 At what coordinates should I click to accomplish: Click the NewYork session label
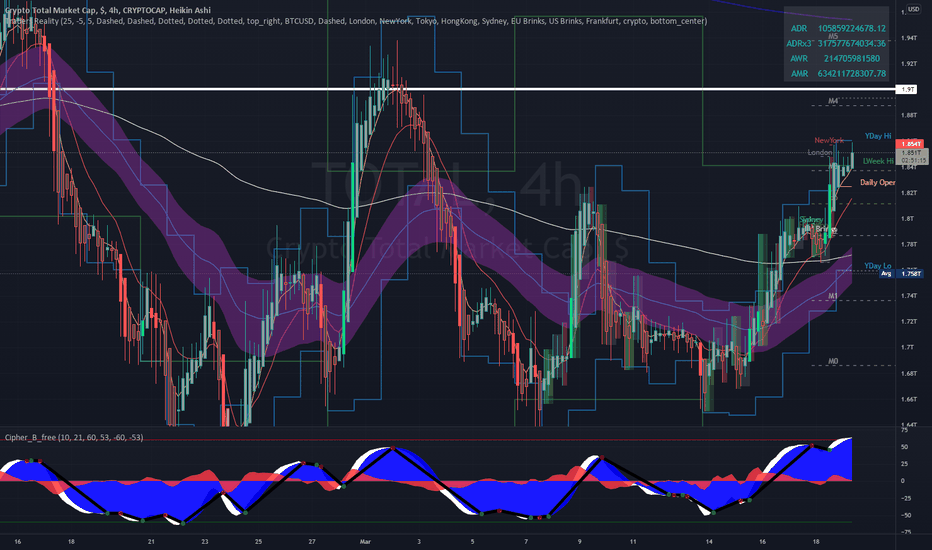pos(829,140)
